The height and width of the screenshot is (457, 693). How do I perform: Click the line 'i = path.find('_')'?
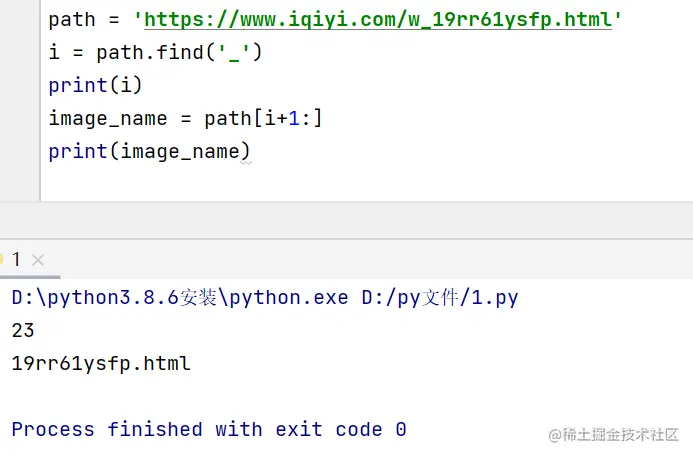(x=156, y=53)
